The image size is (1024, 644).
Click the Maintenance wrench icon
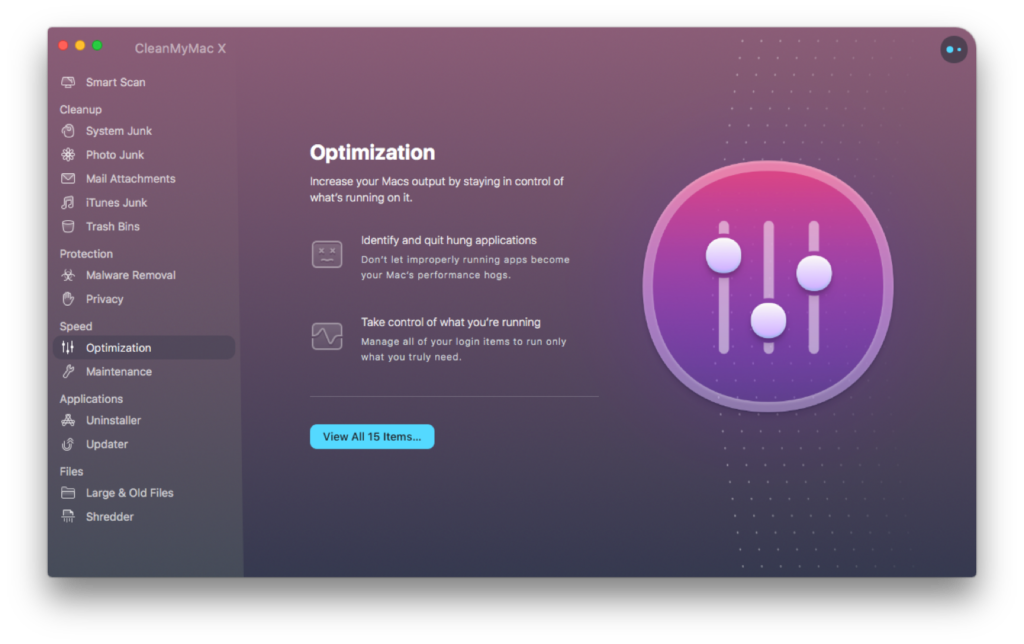tap(68, 372)
